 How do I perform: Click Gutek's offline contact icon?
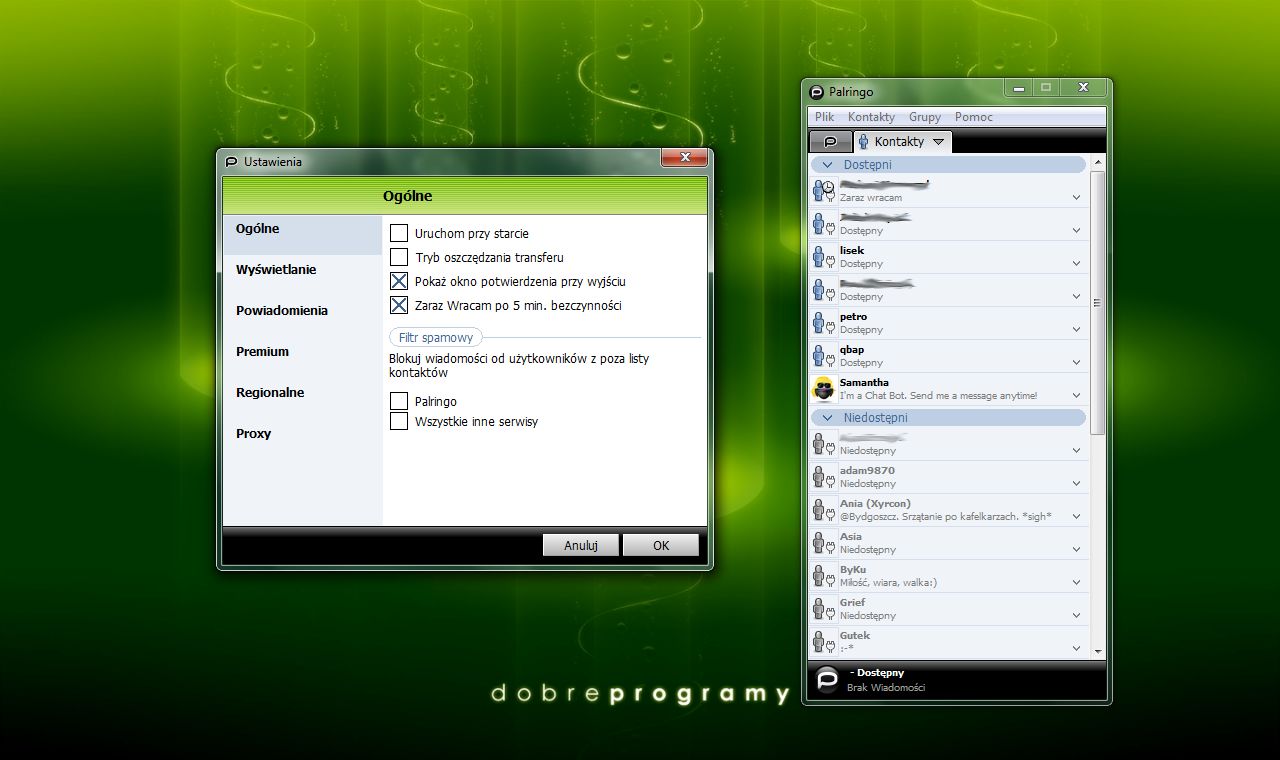tap(823, 642)
